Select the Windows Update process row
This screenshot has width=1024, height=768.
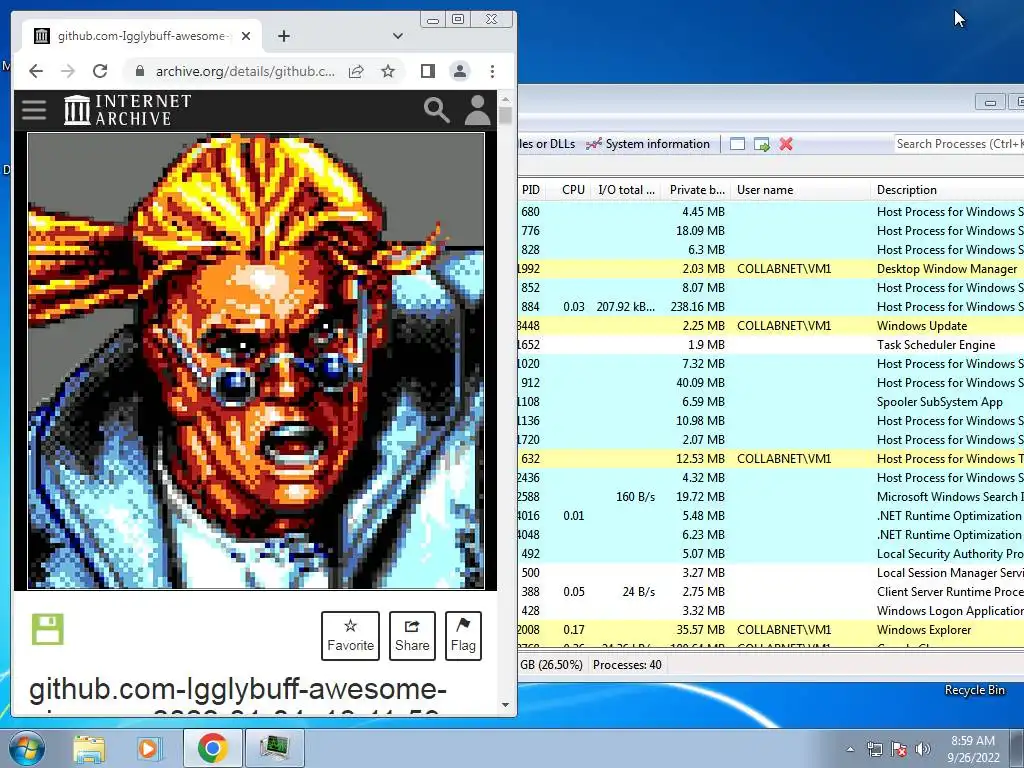tap(771, 325)
